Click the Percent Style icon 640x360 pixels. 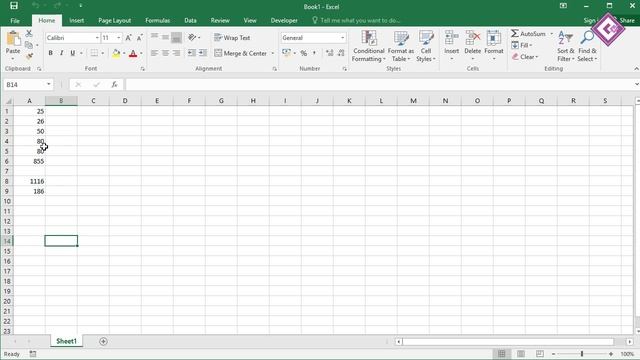[304, 53]
